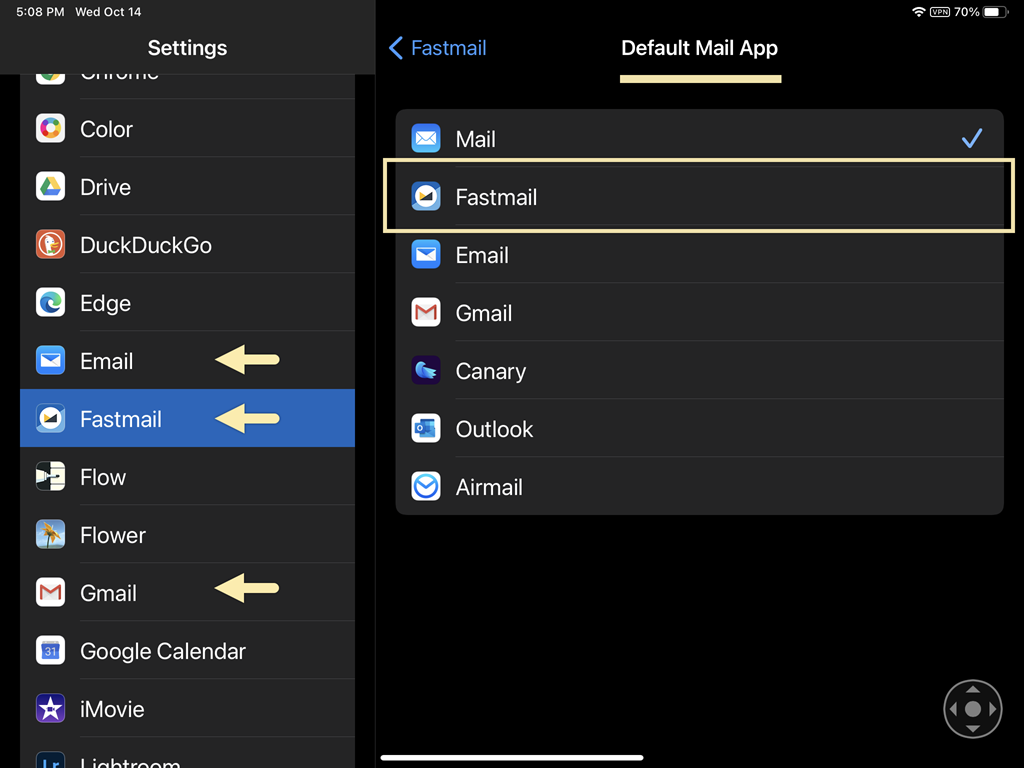Select the Canary mail app icon
1024x768 pixels.
click(x=426, y=371)
